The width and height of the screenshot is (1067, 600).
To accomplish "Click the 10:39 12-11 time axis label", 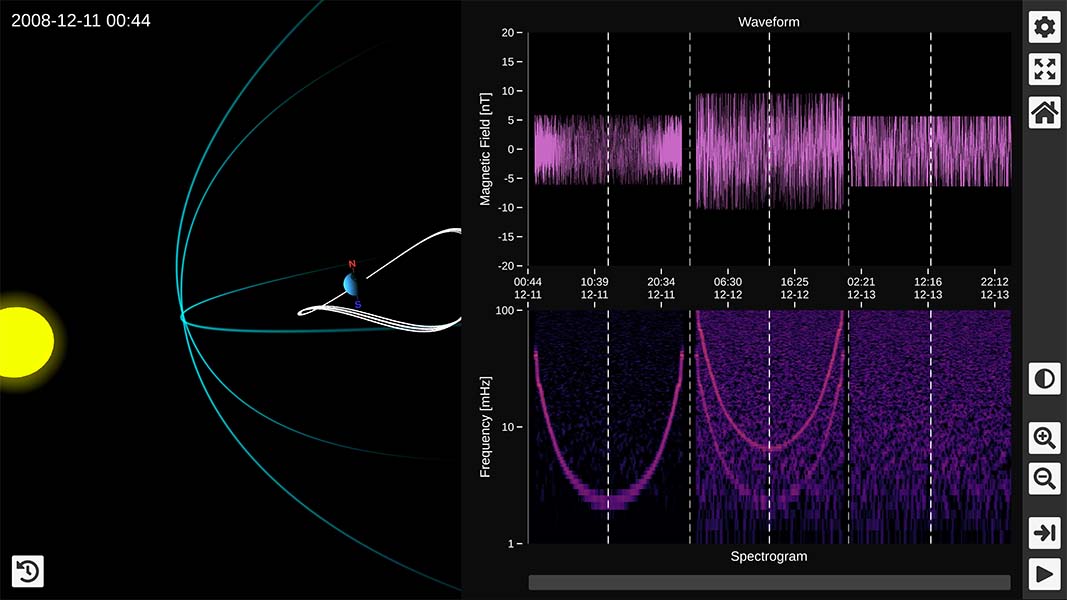I will pos(594,288).
